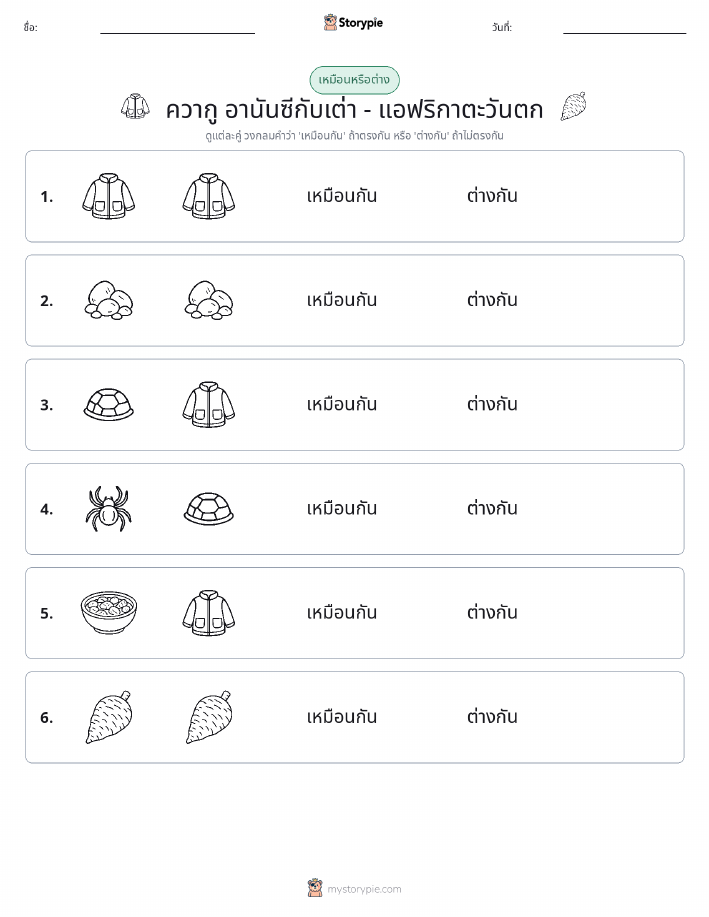Image resolution: width=709 pixels, height=917 pixels.
Task: Click the pinecone icon beside the title
Action: coord(573,106)
